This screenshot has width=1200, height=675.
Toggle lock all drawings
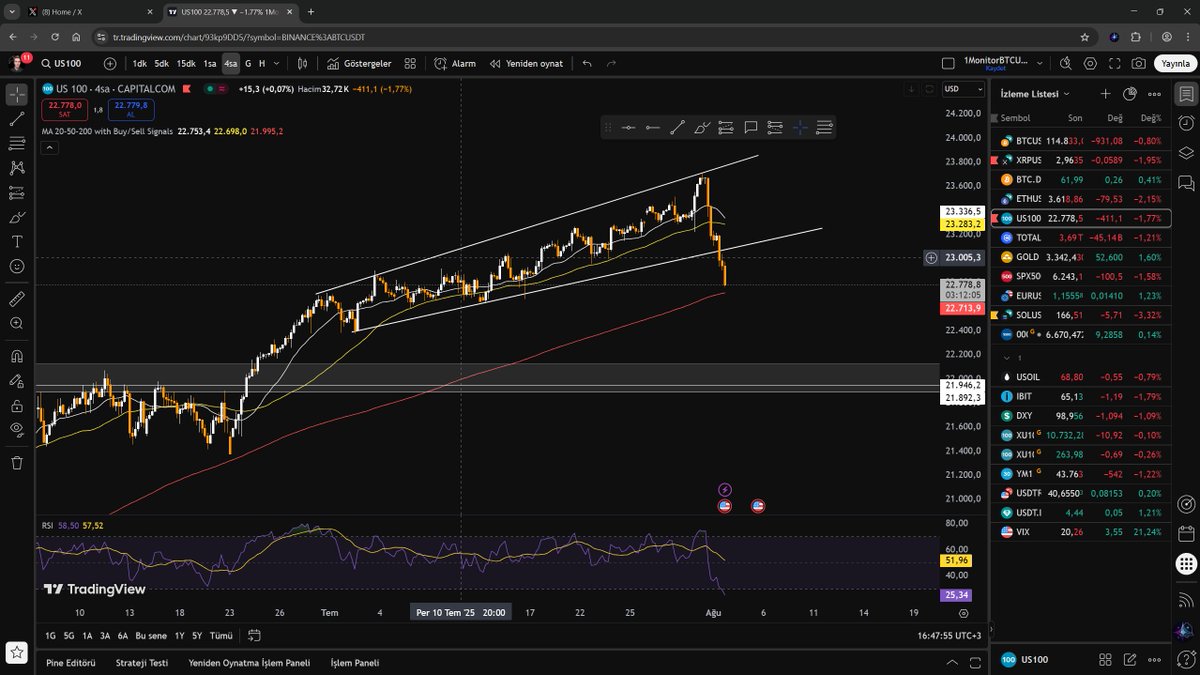17,405
